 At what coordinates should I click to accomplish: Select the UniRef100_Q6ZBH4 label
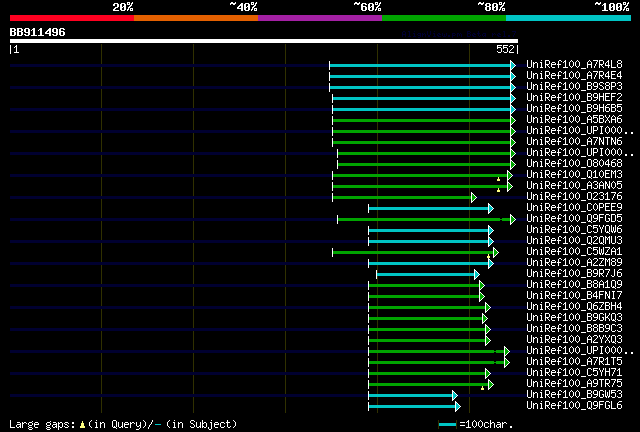(x=574, y=307)
